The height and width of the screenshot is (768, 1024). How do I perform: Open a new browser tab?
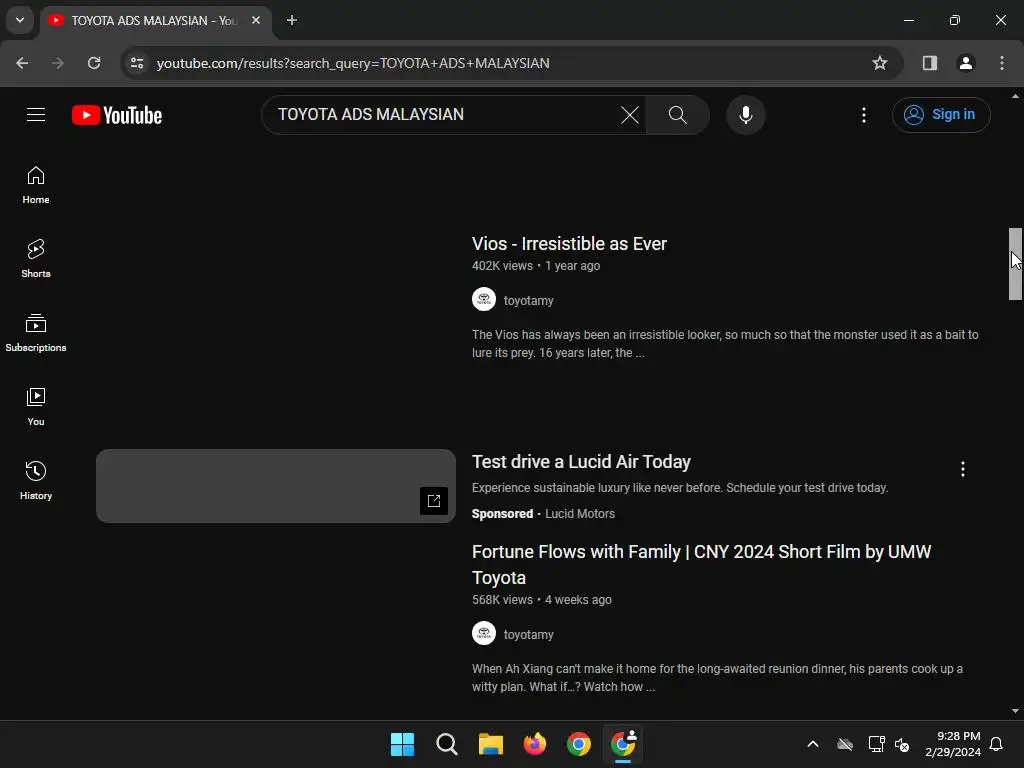click(x=292, y=20)
